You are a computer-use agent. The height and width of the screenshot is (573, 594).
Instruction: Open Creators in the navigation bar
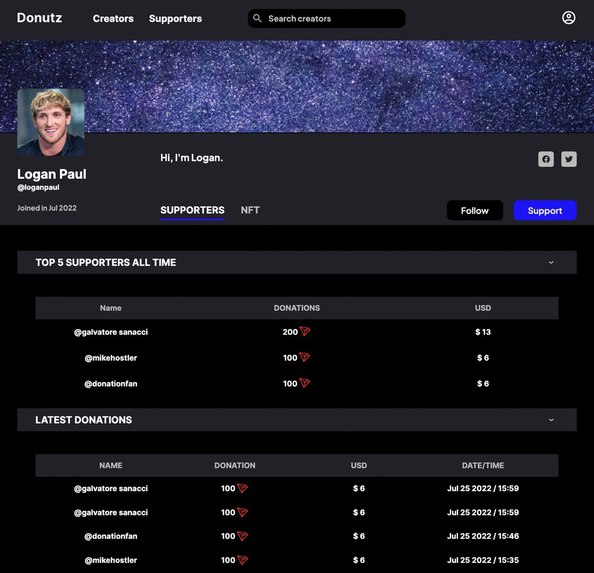[x=113, y=19]
